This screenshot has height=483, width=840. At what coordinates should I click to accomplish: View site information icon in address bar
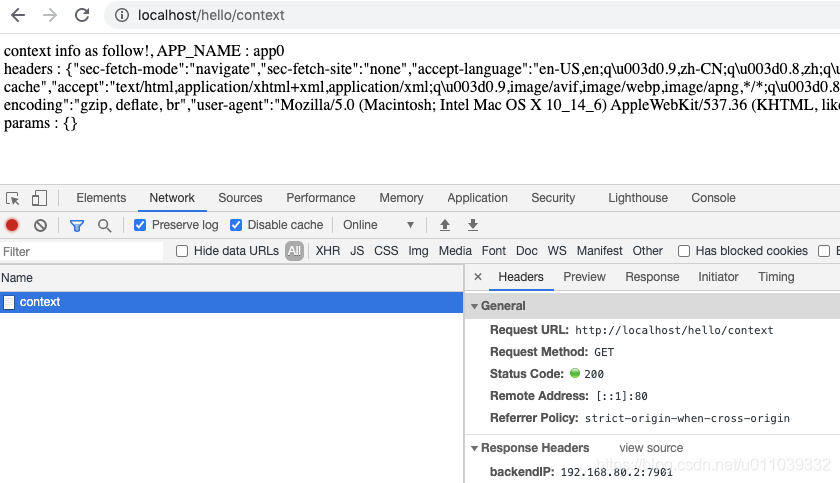(x=122, y=15)
